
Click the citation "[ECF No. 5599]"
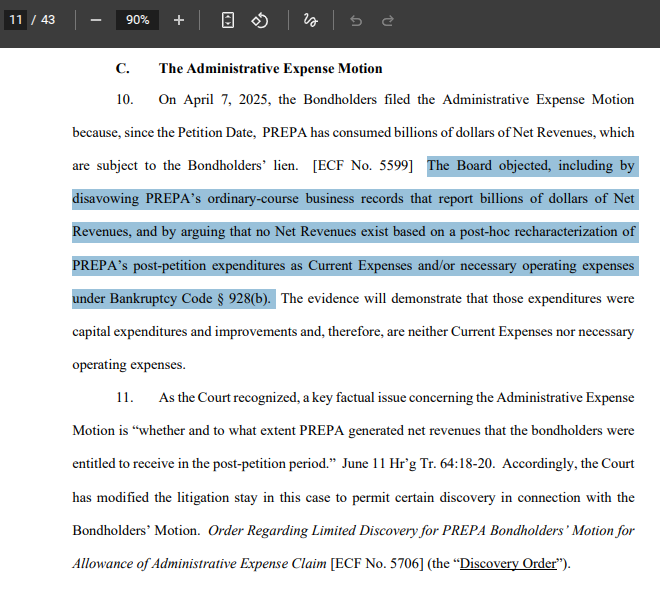point(363,165)
